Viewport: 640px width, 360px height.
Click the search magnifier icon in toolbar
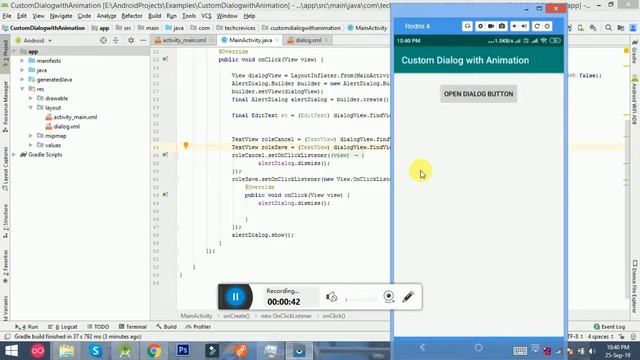click(609, 28)
